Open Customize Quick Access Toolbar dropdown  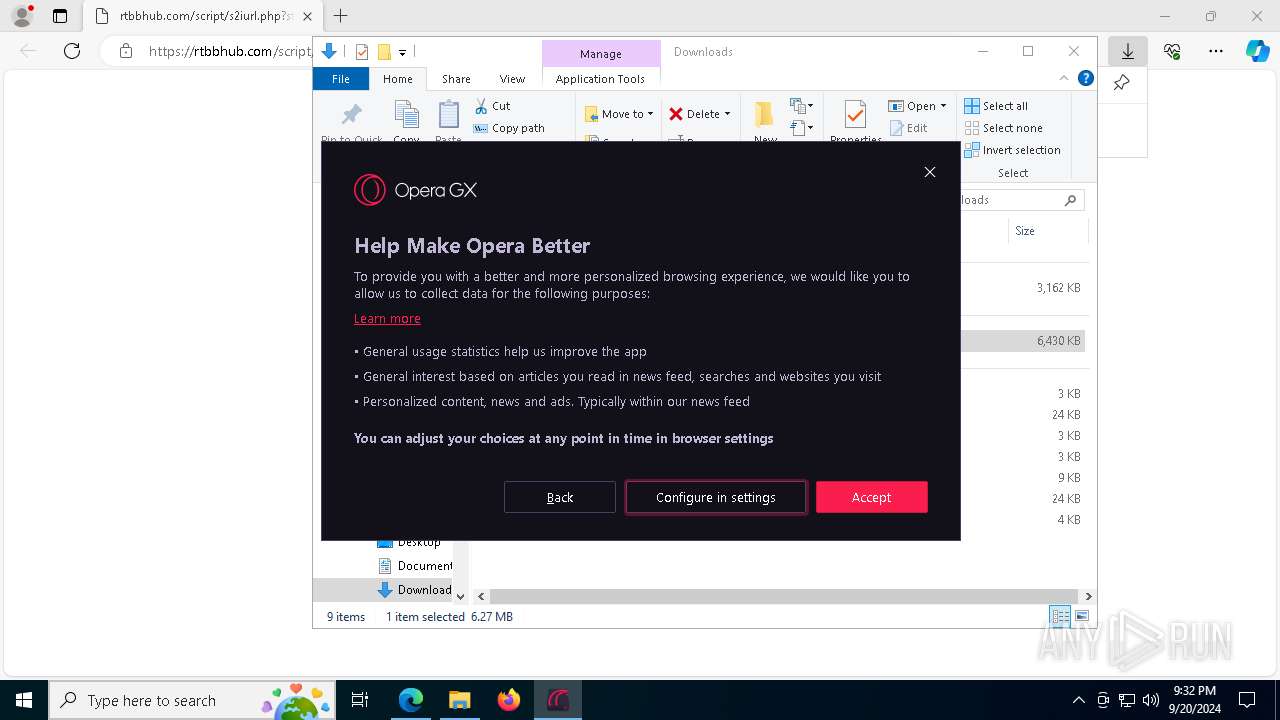point(402,52)
